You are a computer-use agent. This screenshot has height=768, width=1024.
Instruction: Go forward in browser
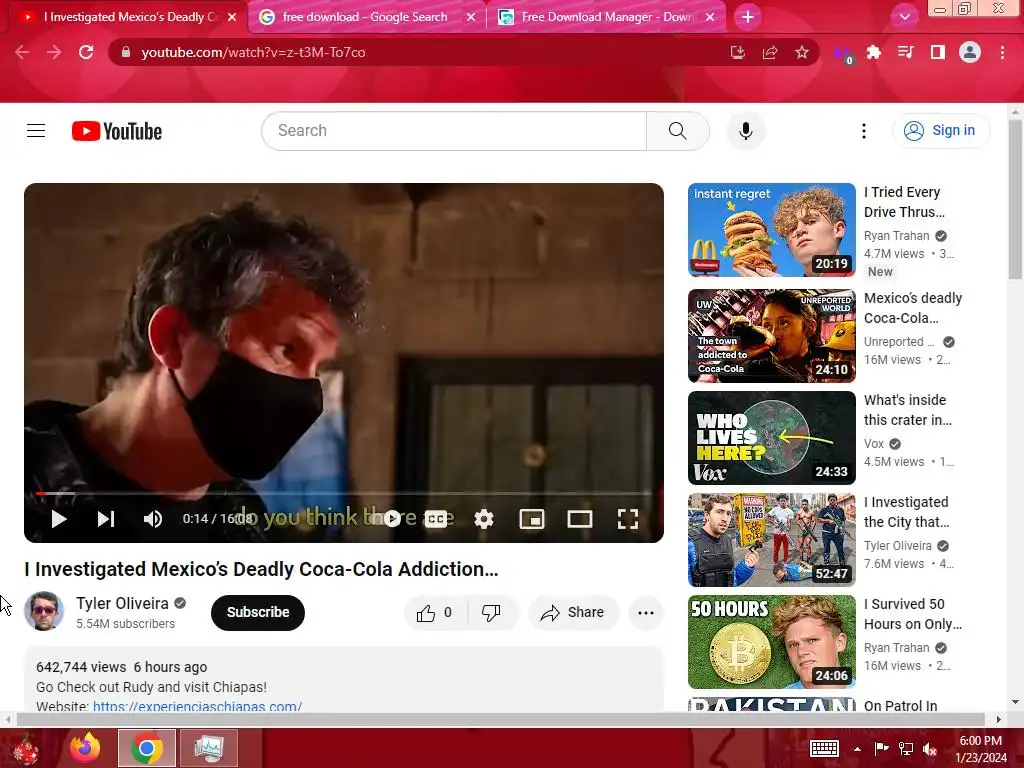[54, 52]
